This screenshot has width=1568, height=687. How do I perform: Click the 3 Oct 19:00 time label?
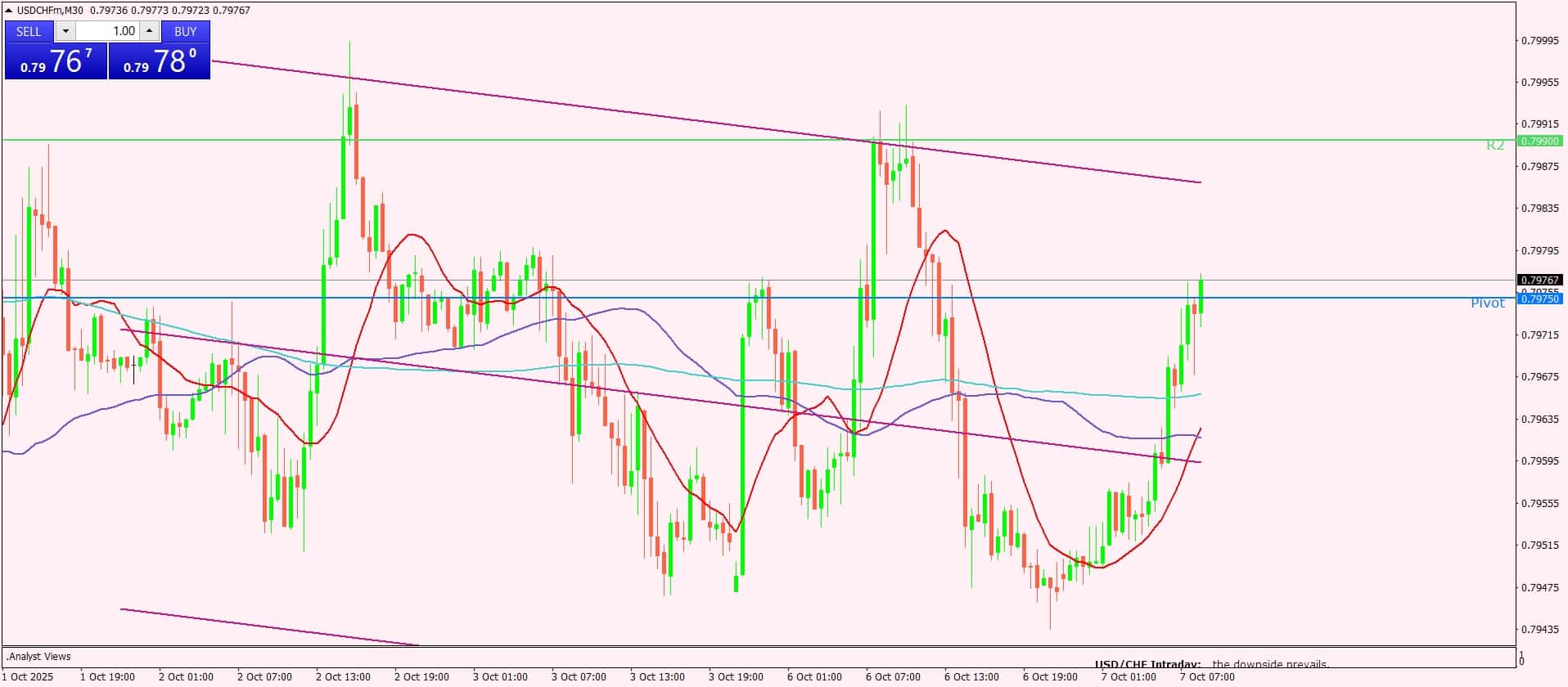click(x=736, y=676)
